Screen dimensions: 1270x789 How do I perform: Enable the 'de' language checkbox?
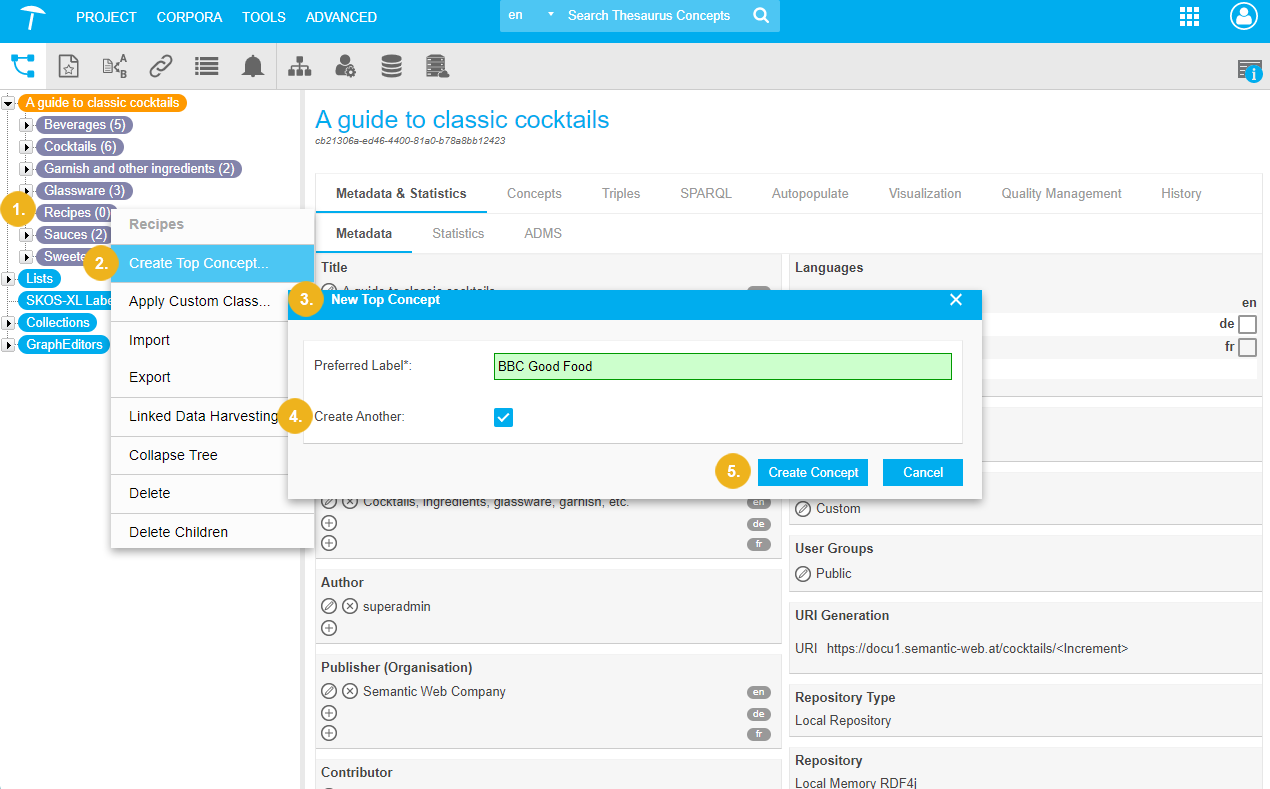pyautogui.click(x=1247, y=324)
